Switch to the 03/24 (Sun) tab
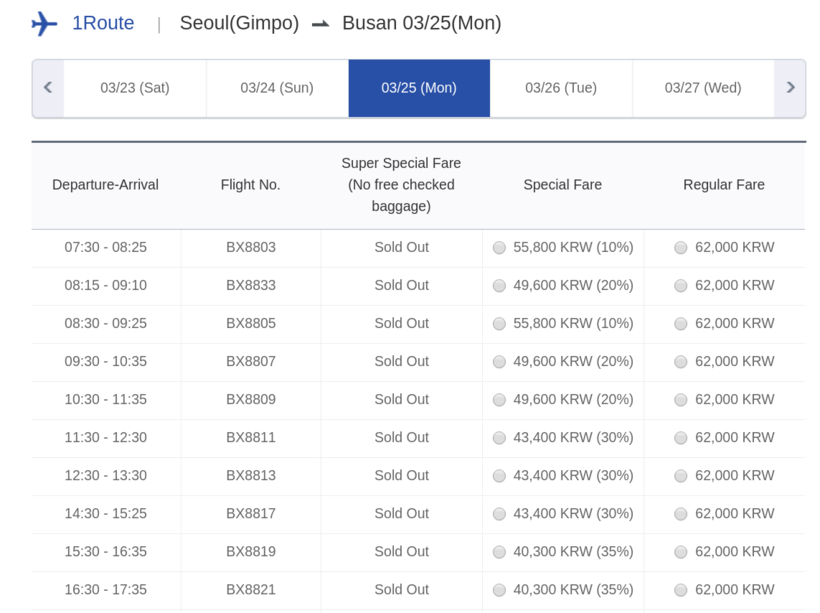This screenshot has height=613, width=820. click(277, 88)
